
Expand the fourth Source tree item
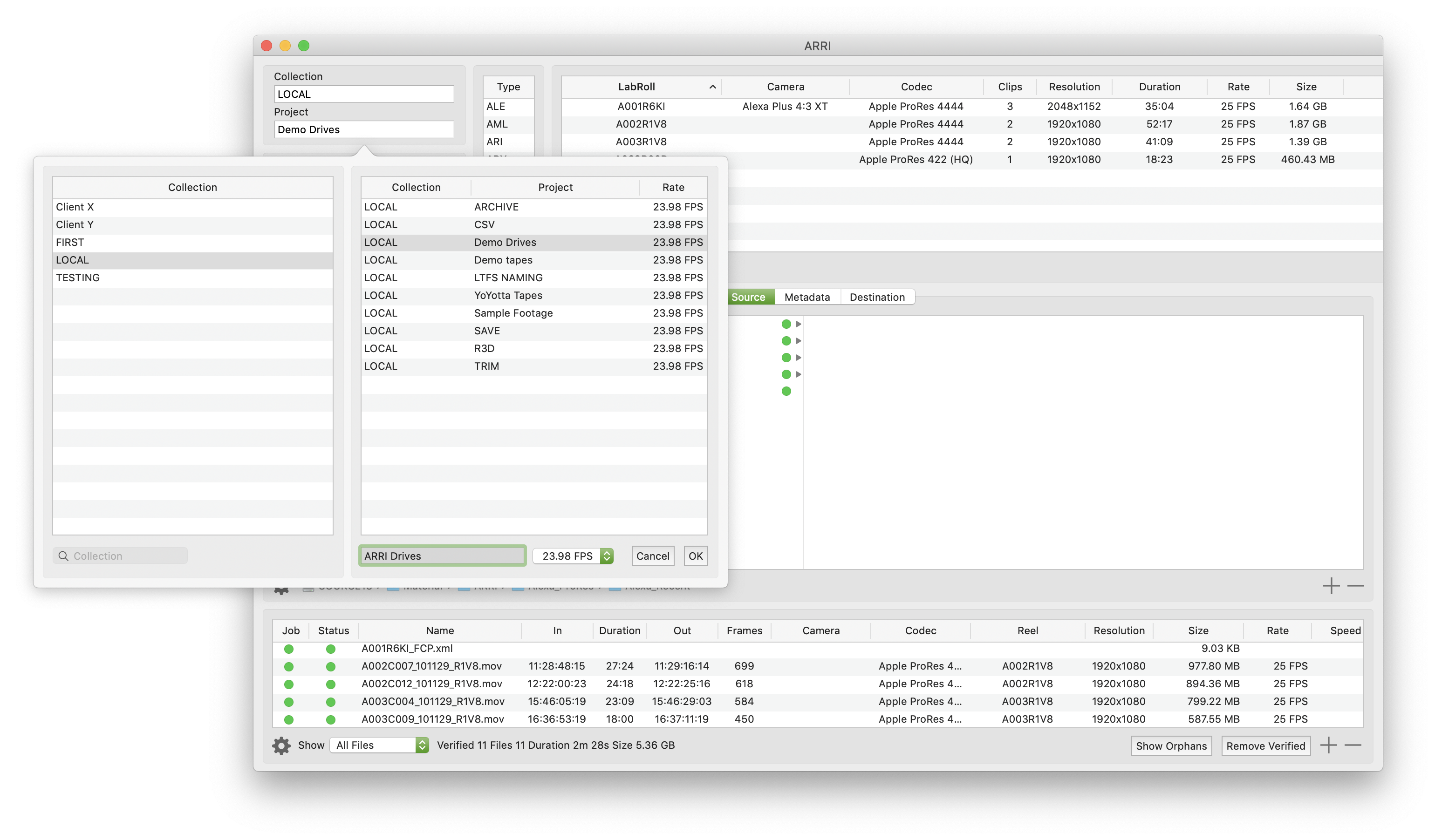[x=799, y=374]
